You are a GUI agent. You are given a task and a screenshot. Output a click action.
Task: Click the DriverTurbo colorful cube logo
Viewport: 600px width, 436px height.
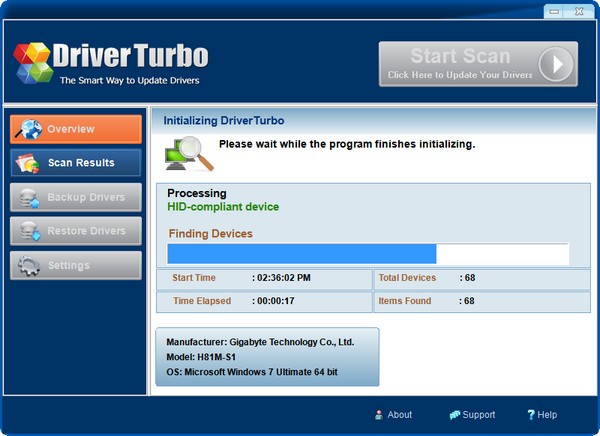tap(33, 62)
